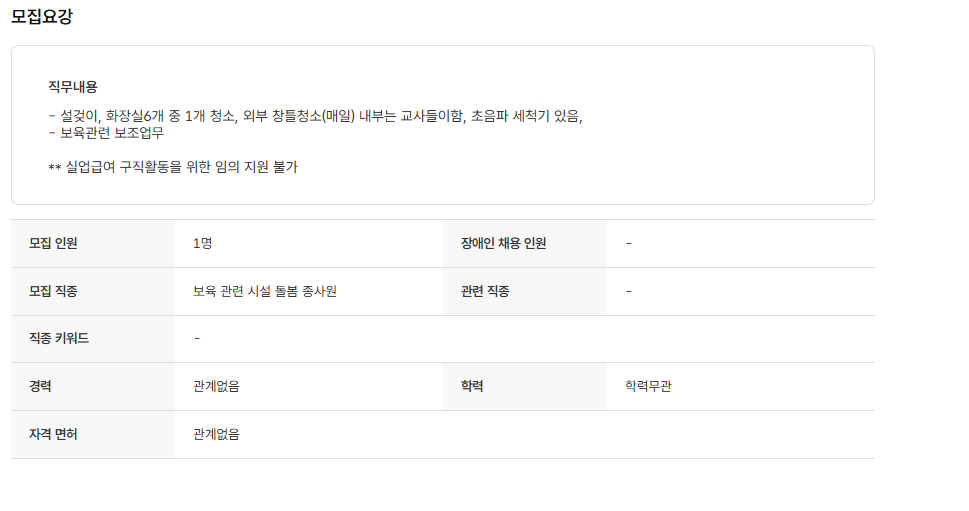Click the 직무내용 subheading

72,87
